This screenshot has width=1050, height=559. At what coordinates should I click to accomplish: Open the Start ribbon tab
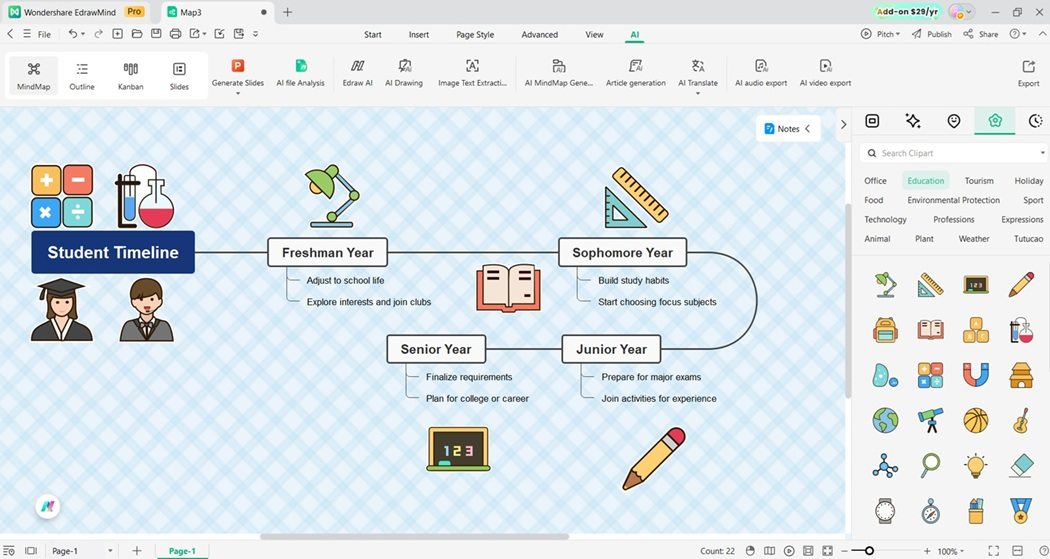coord(373,34)
